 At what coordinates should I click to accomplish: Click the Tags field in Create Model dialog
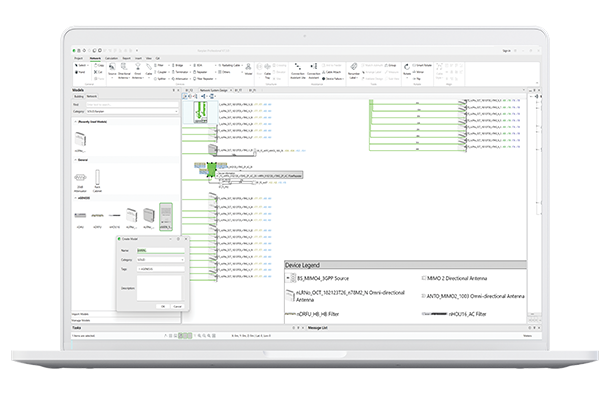(x=160, y=269)
